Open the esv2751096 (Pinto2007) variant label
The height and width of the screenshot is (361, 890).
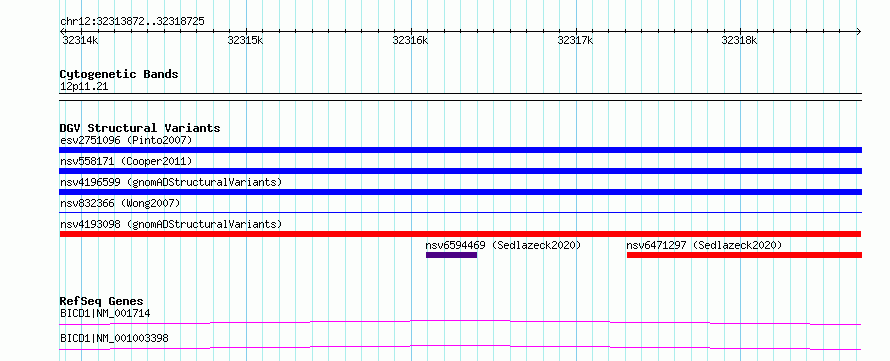pyautogui.click(x=126, y=140)
